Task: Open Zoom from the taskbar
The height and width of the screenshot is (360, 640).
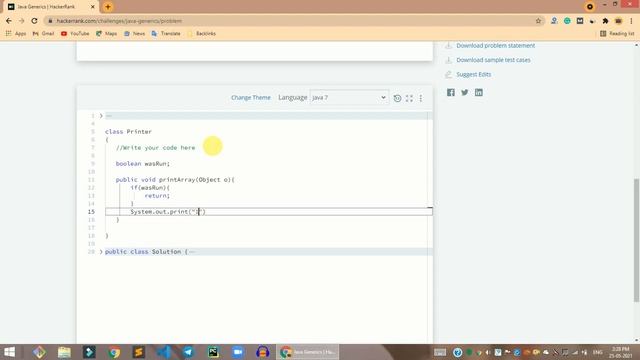Action: [x=238, y=352]
